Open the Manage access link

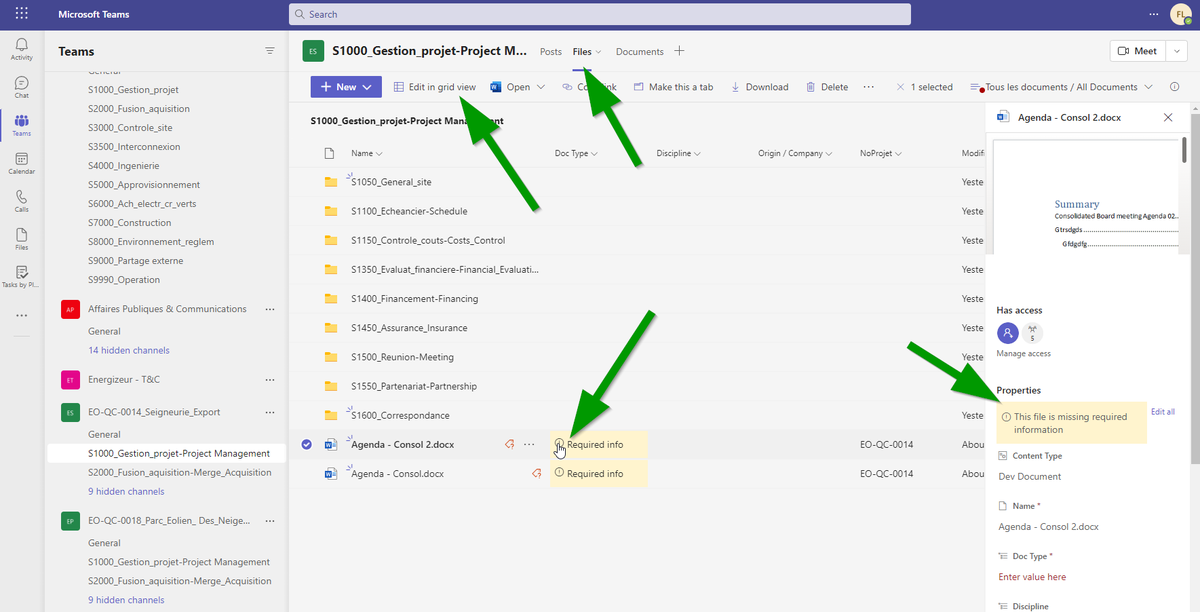coord(1023,353)
